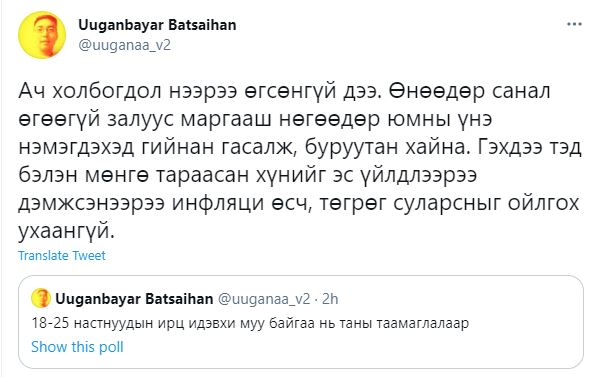Click the small avatar in quoted tweet
The image size is (600, 377).
(x=41, y=299)
